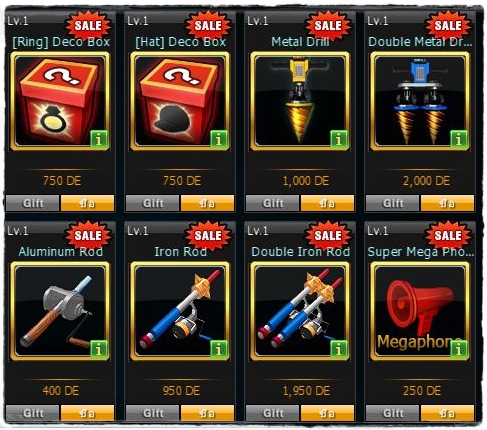487x430 pixels.
Task: View info icon on Iron Rod
Action: [x=219, y=349]
